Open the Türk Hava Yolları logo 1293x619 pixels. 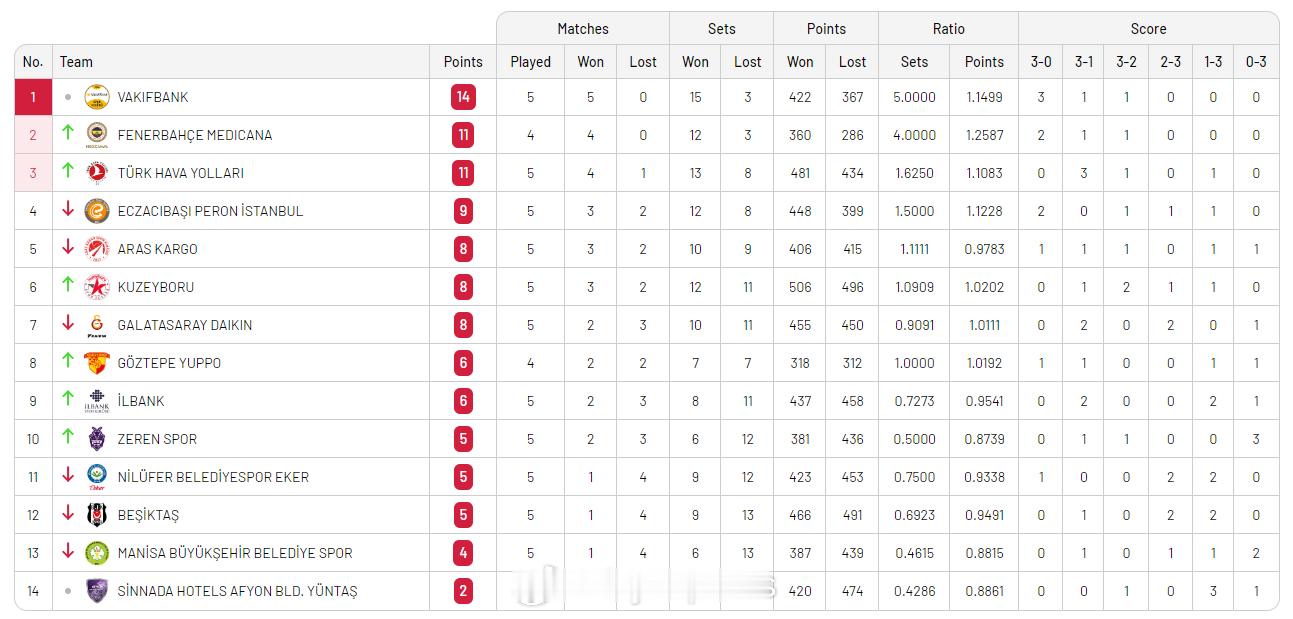pyautogui.click(x=97, y=173)
